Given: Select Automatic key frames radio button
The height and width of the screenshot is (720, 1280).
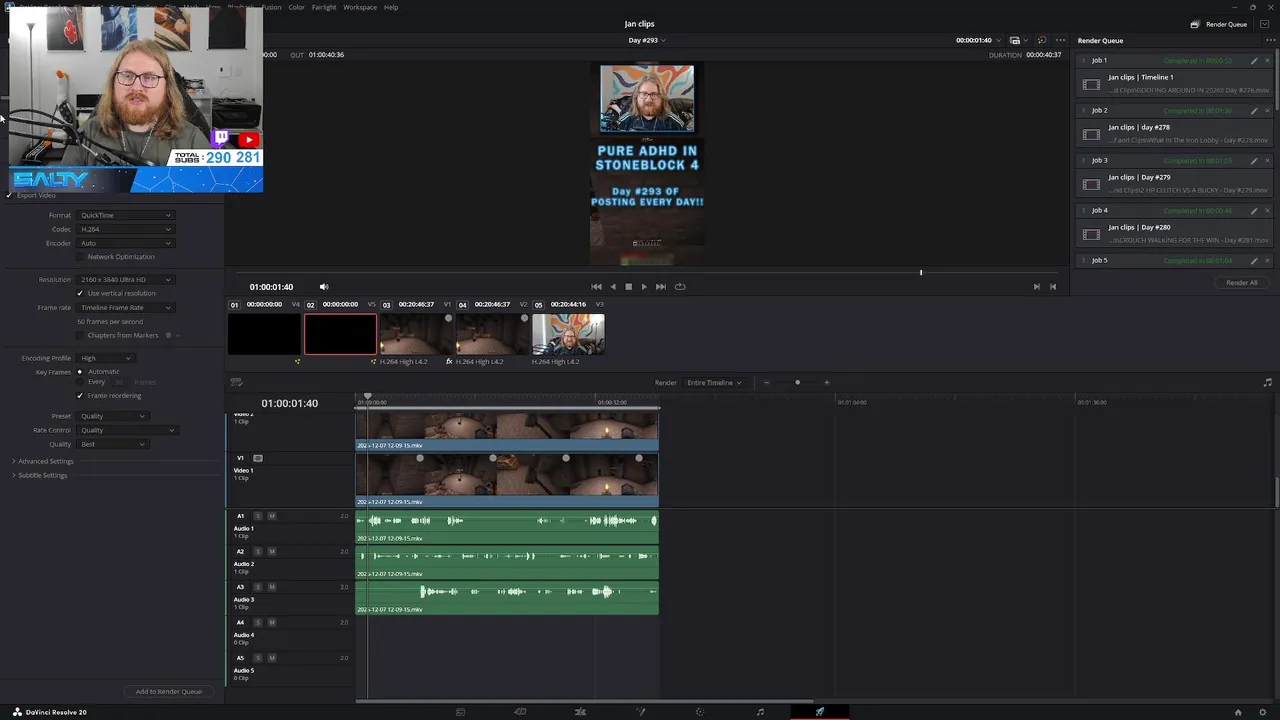Looking at the screenshot, I should coord(80,372).
